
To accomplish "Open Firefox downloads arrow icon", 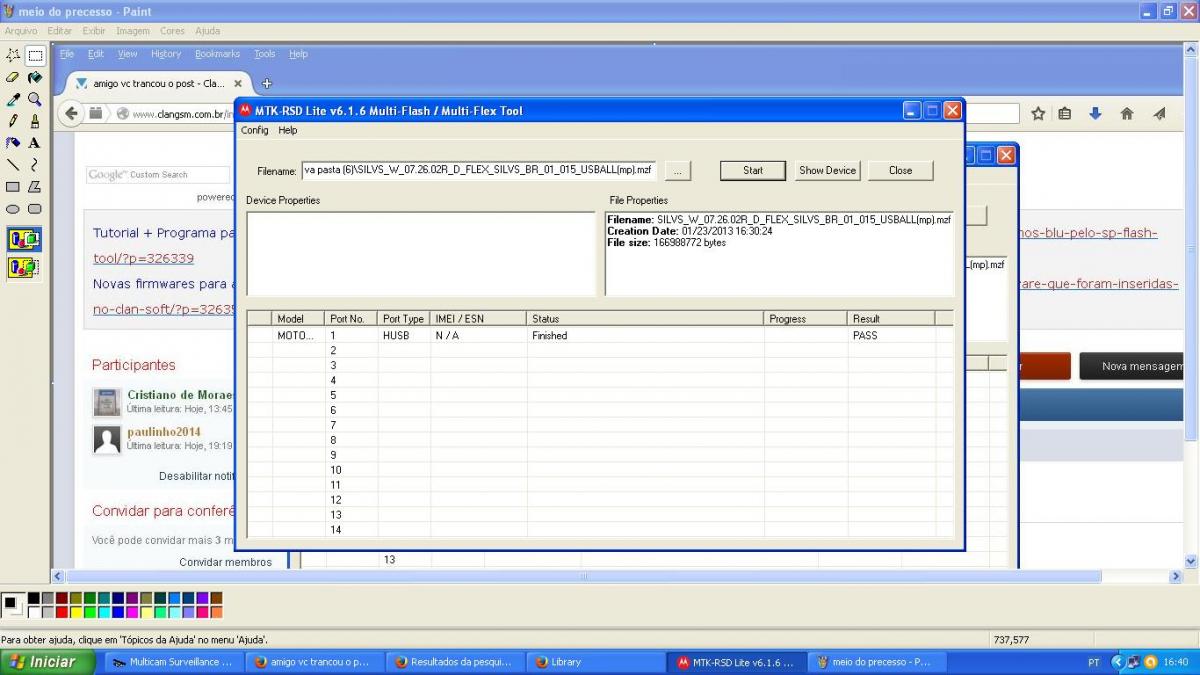I will coord(1095,114).
